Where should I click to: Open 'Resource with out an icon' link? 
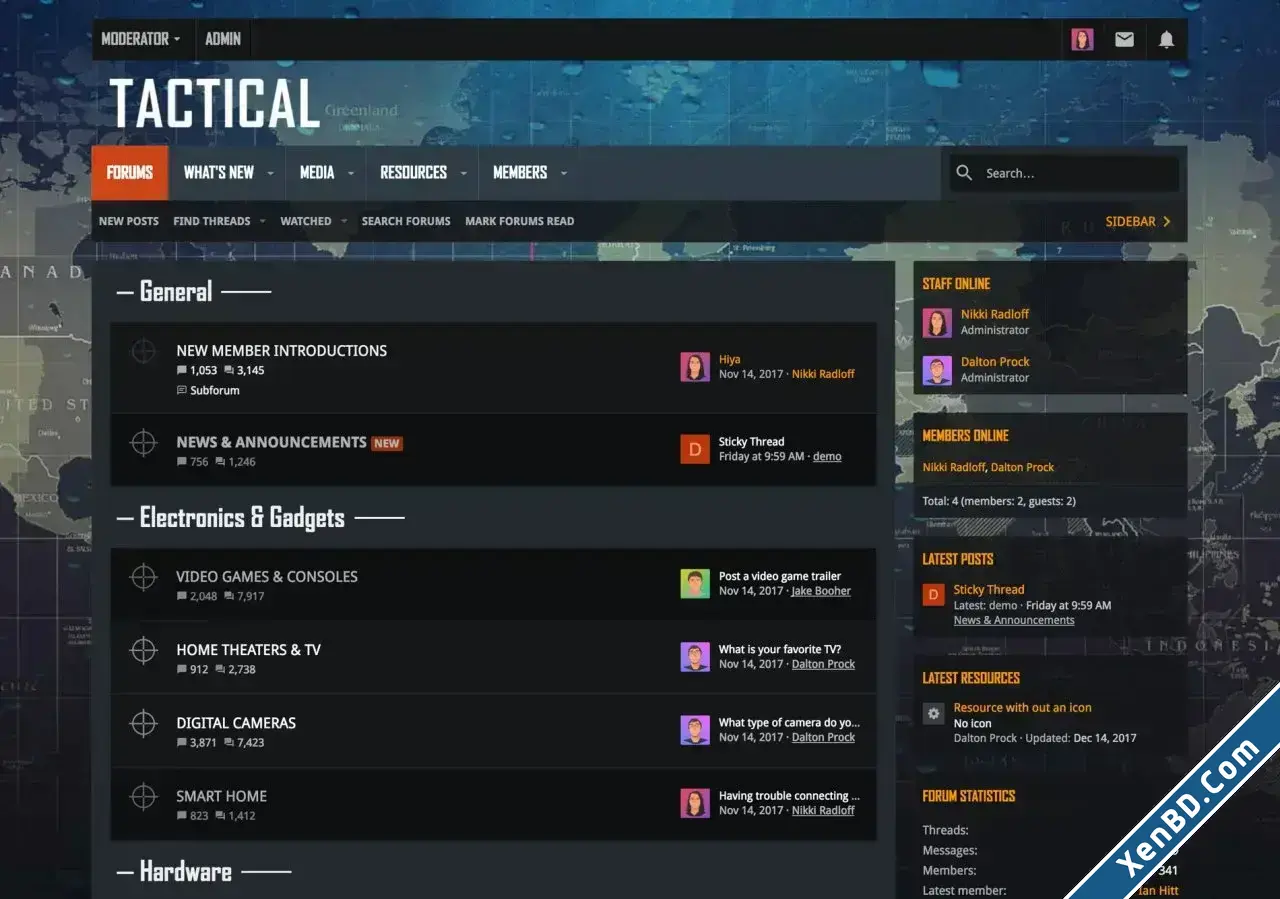[1023, 708]
